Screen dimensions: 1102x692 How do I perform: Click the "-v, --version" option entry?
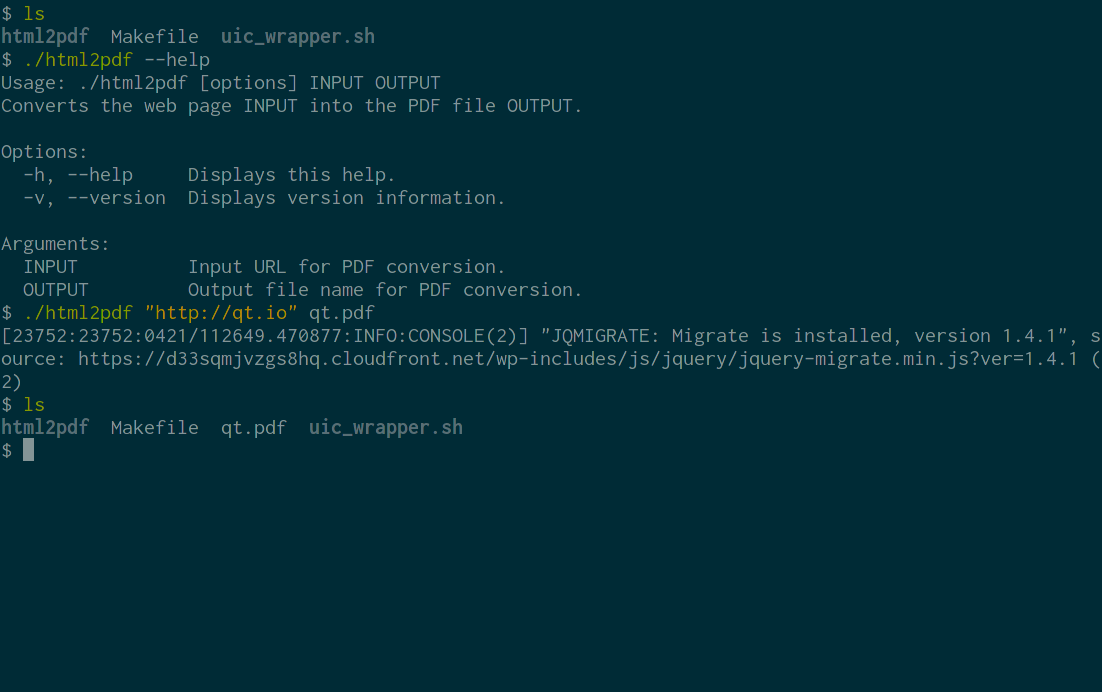(94, 198)
